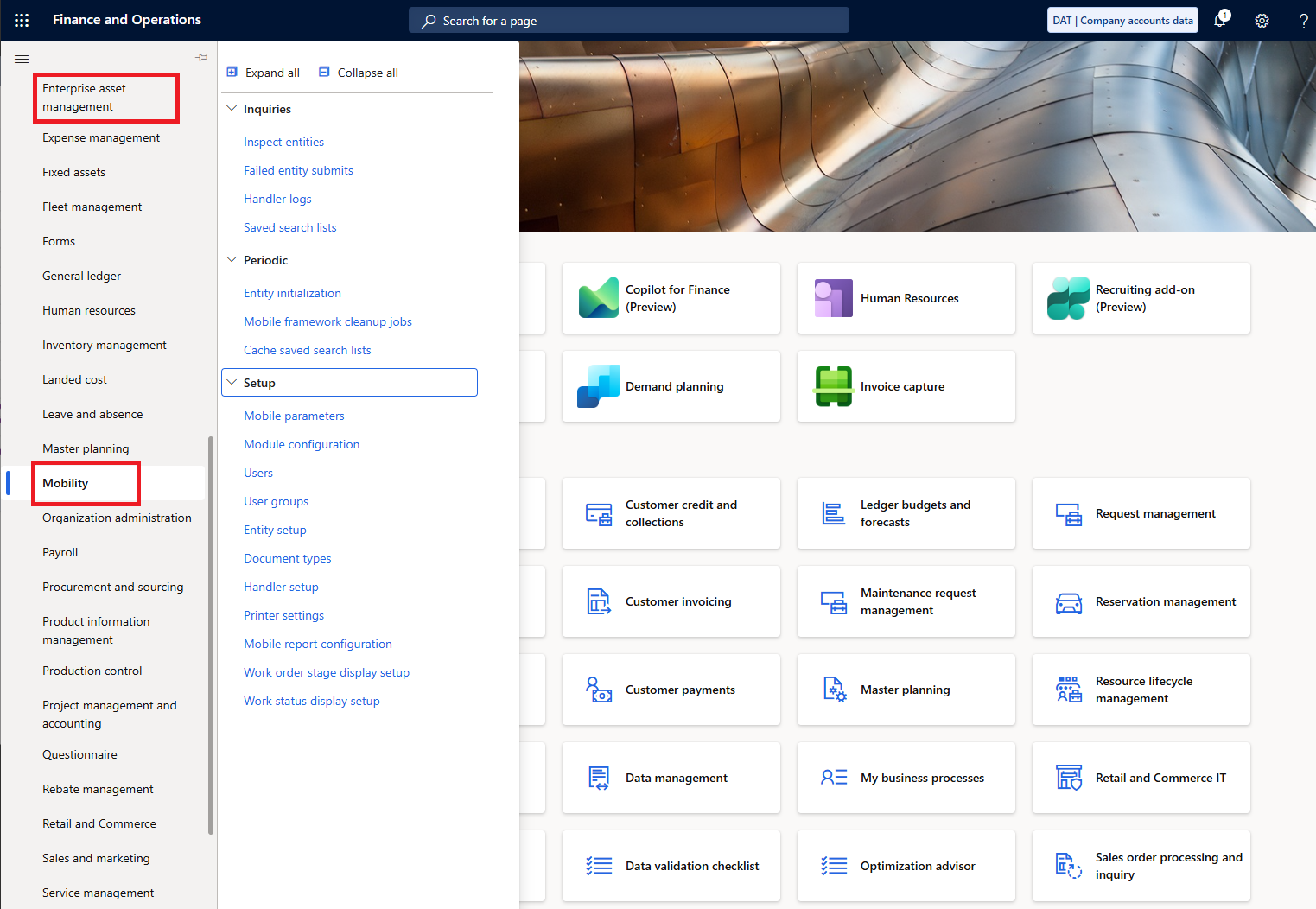Image resolution: width=1316 pixels, height=909 pixels.
Task: Open the Mobile parameters link
Action: click(294, 416)
